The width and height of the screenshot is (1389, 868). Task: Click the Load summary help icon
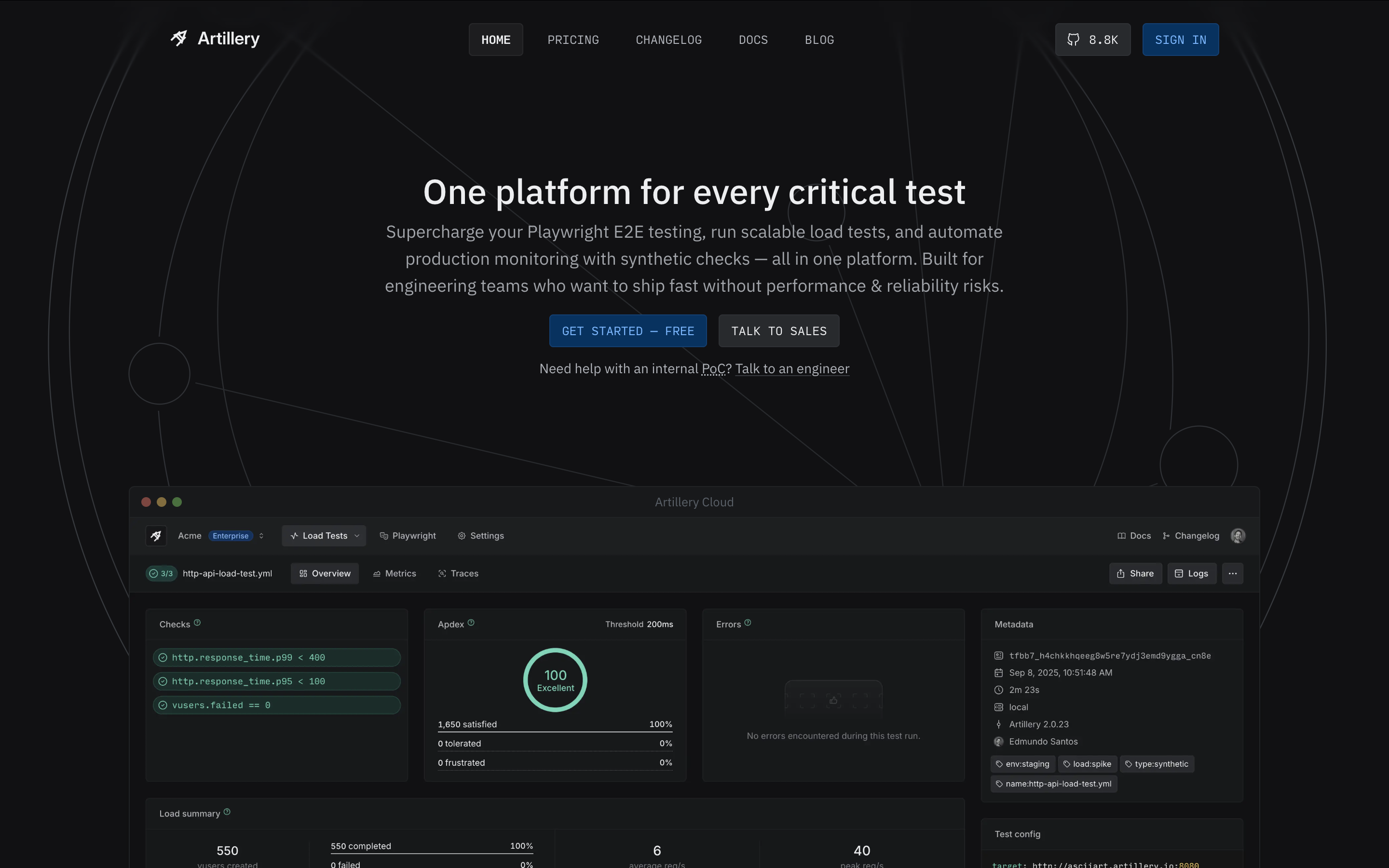[x=227, y=812]
